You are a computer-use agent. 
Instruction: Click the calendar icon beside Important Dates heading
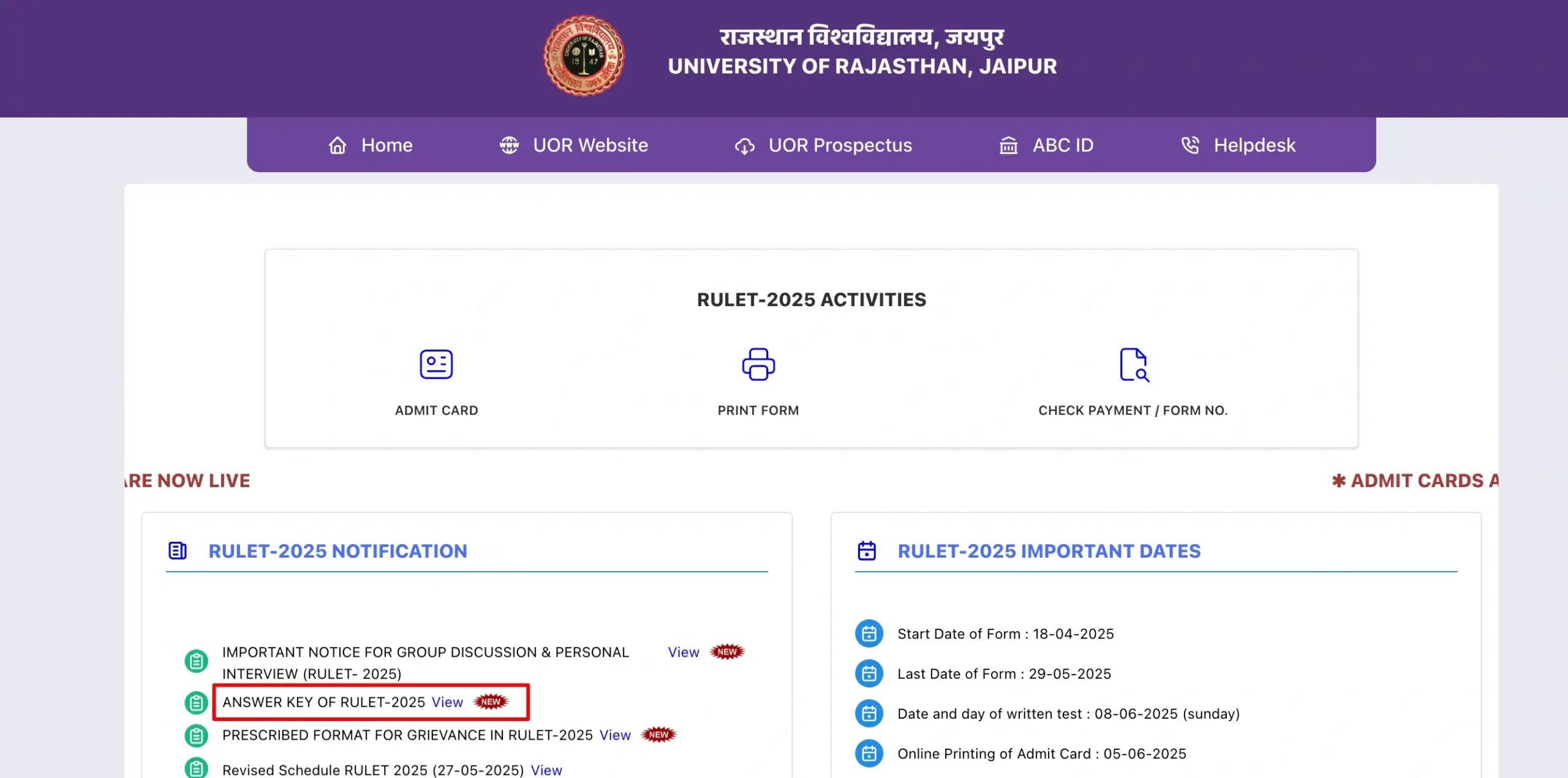pos(867,551)
